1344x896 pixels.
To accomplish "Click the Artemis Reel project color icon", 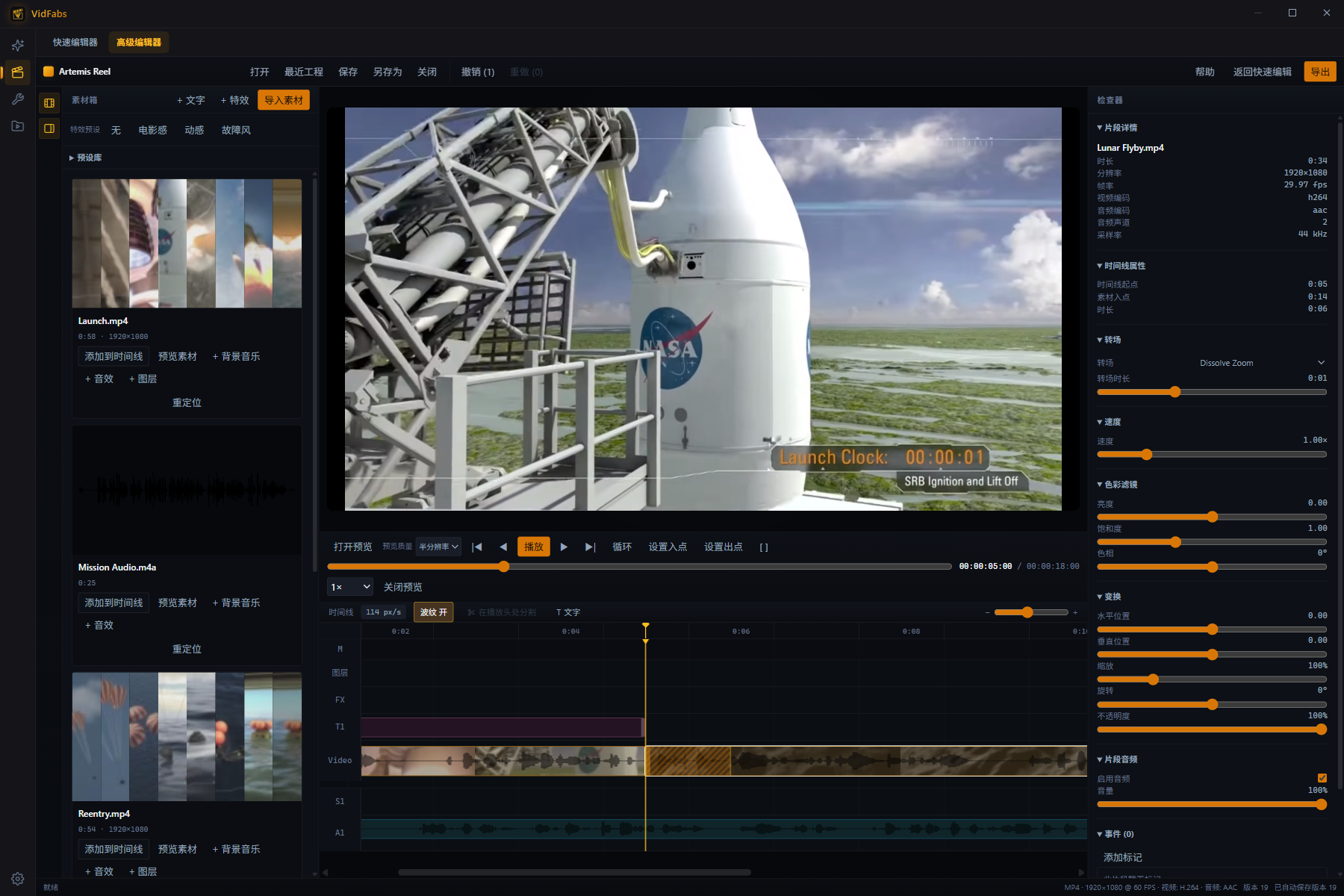I will 49,72.
